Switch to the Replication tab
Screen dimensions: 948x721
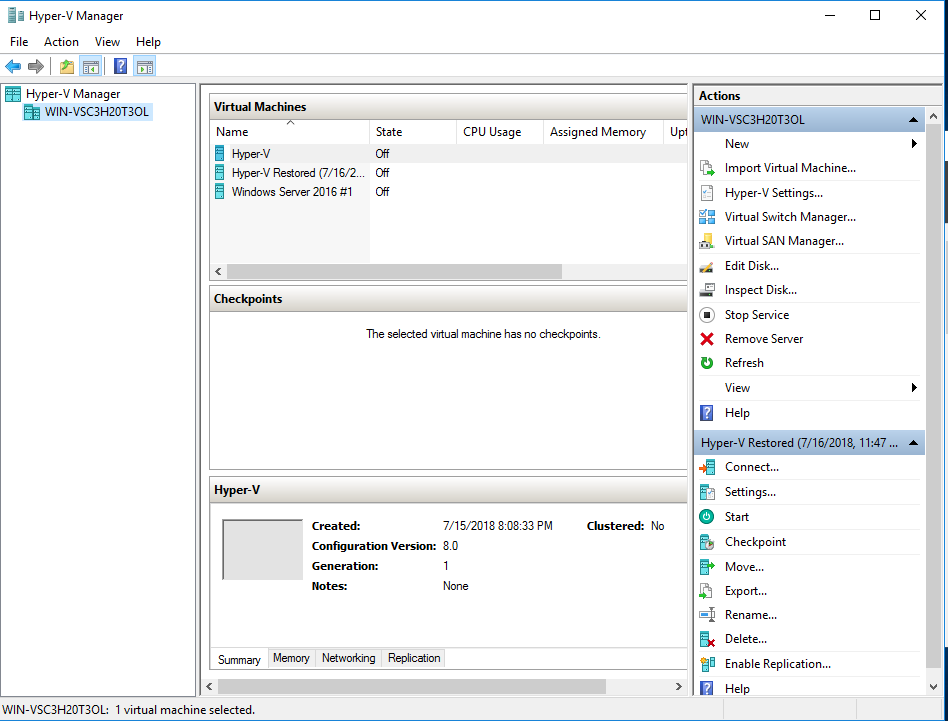tap(414, 658)
